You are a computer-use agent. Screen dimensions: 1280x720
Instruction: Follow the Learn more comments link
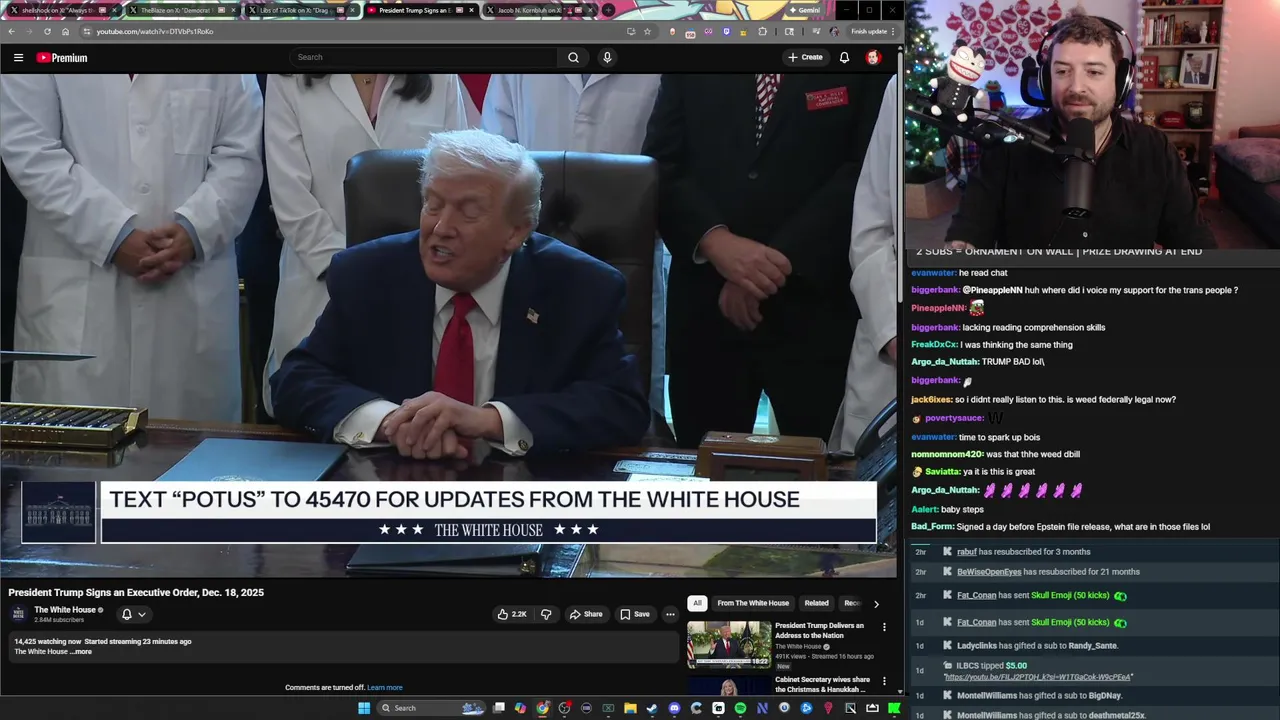pos(385,688)
